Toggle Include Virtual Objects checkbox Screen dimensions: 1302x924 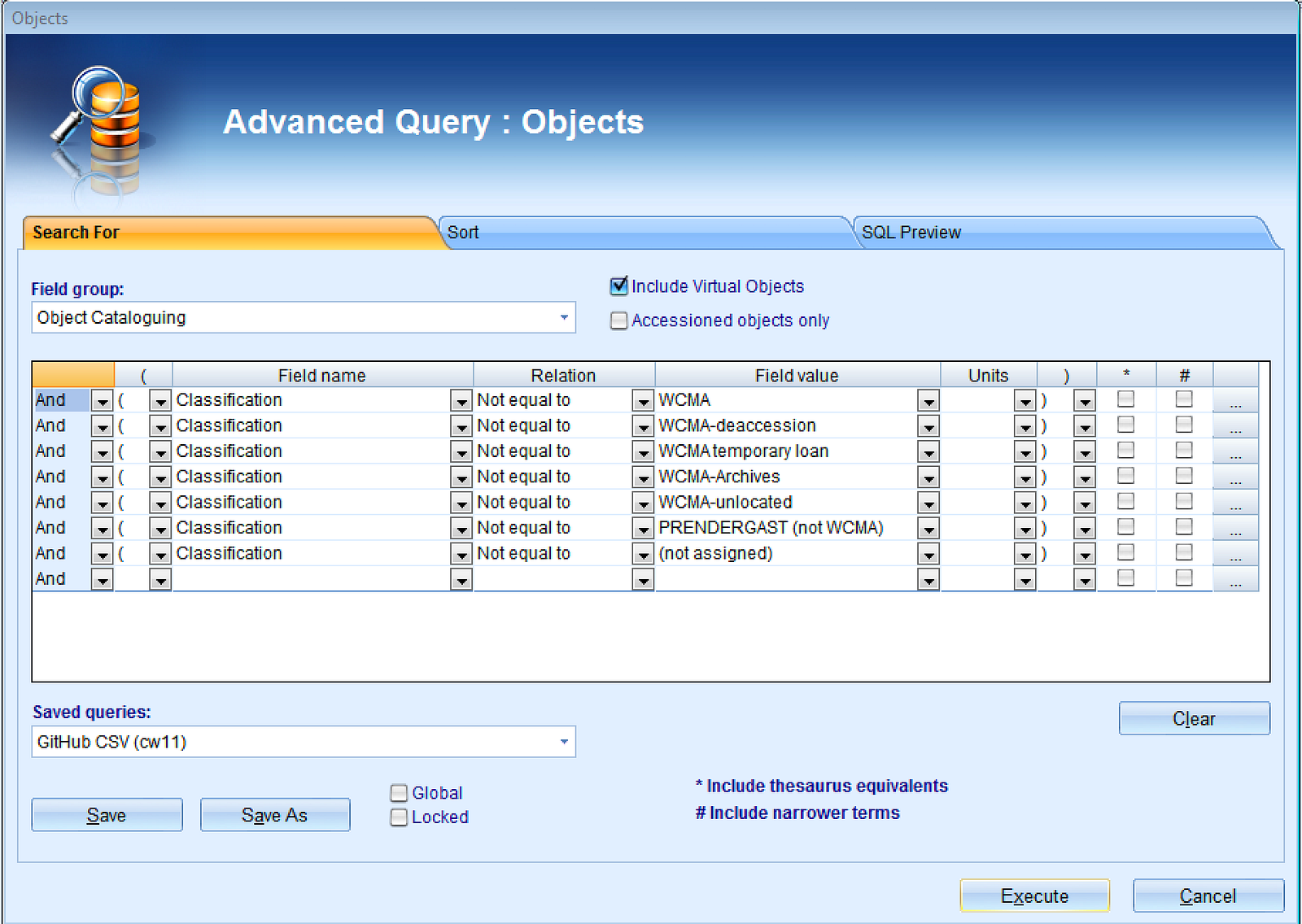tap(618, 286)
